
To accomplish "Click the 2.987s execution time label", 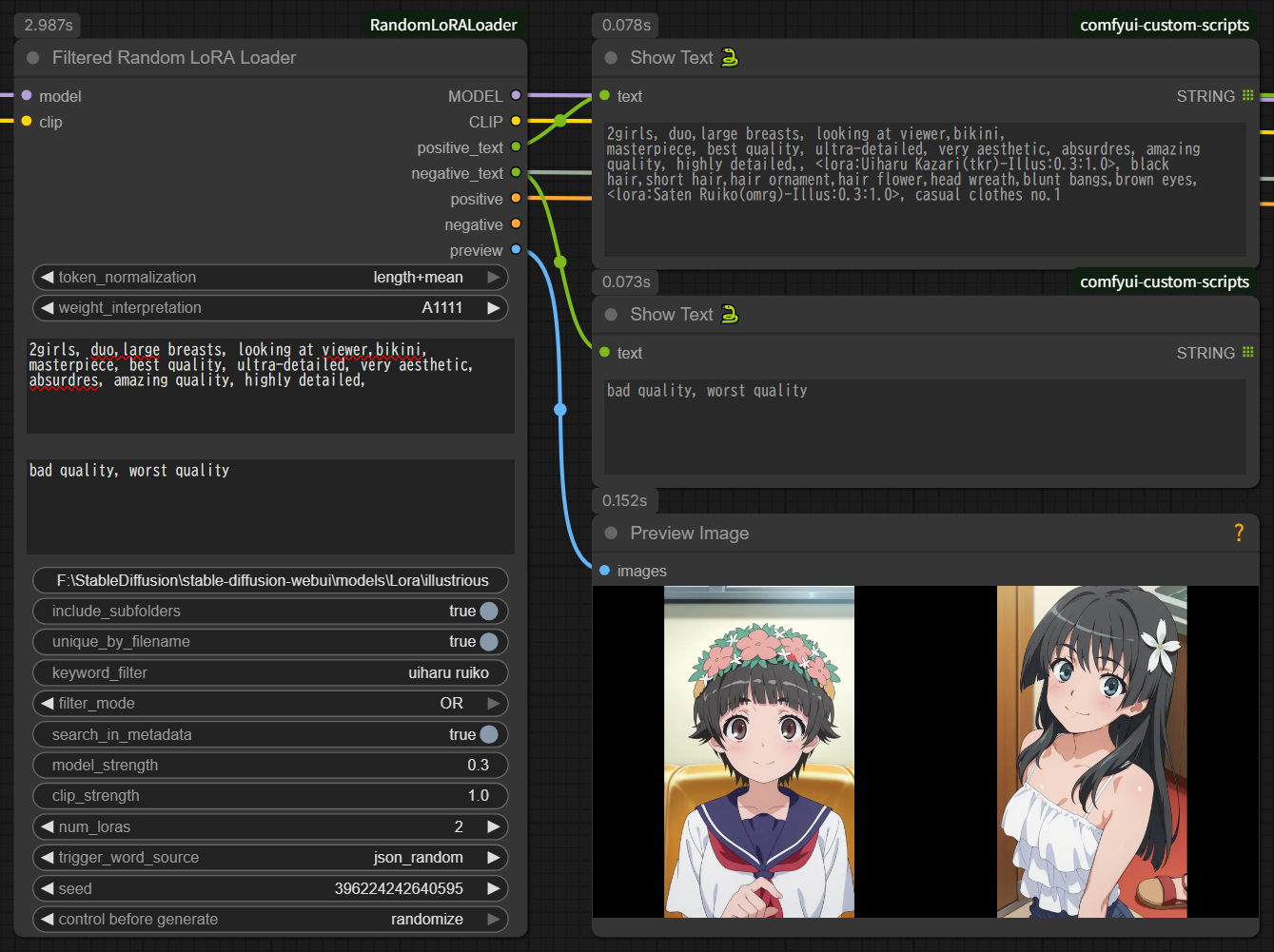I will pyautogui.click(x=49, y=25).
